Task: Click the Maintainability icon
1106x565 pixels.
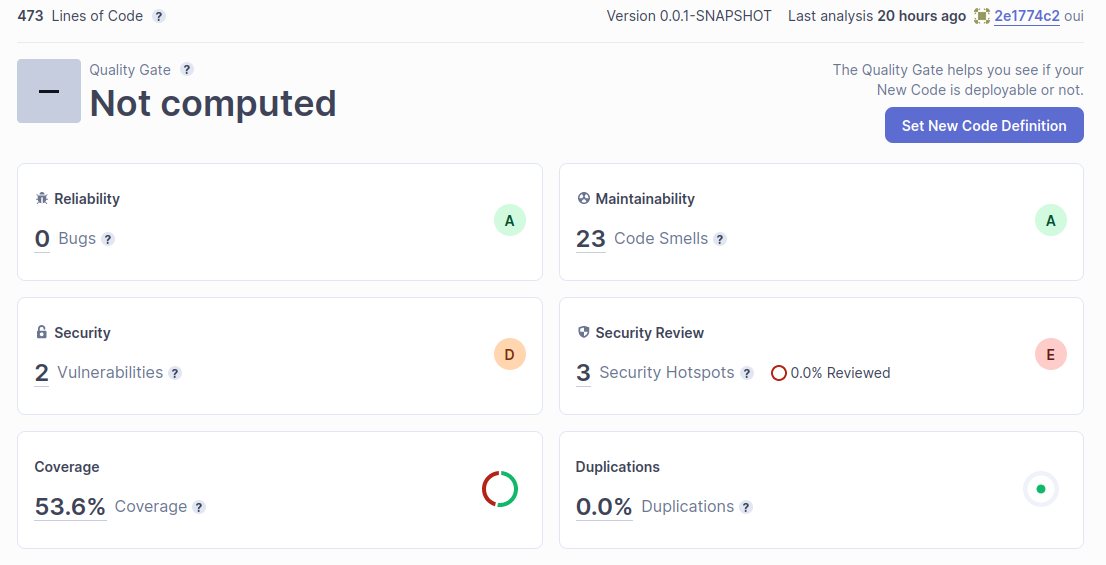Action: pos(583,199)
